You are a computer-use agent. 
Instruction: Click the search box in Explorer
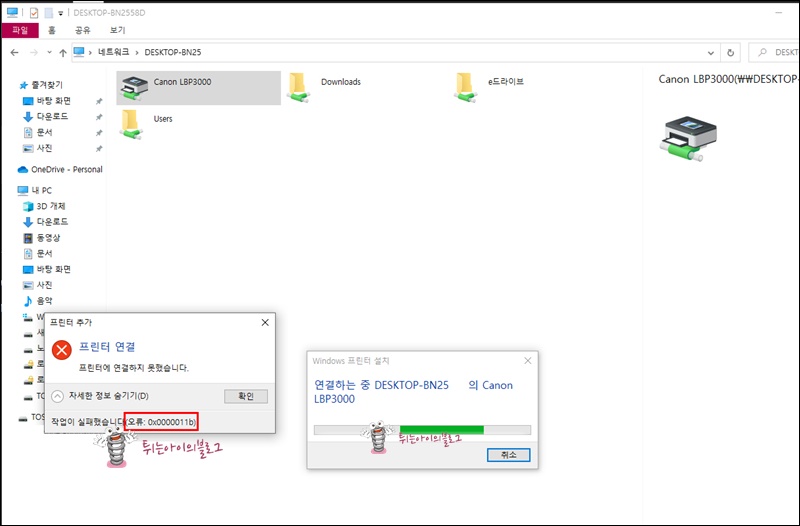(774, 53)
